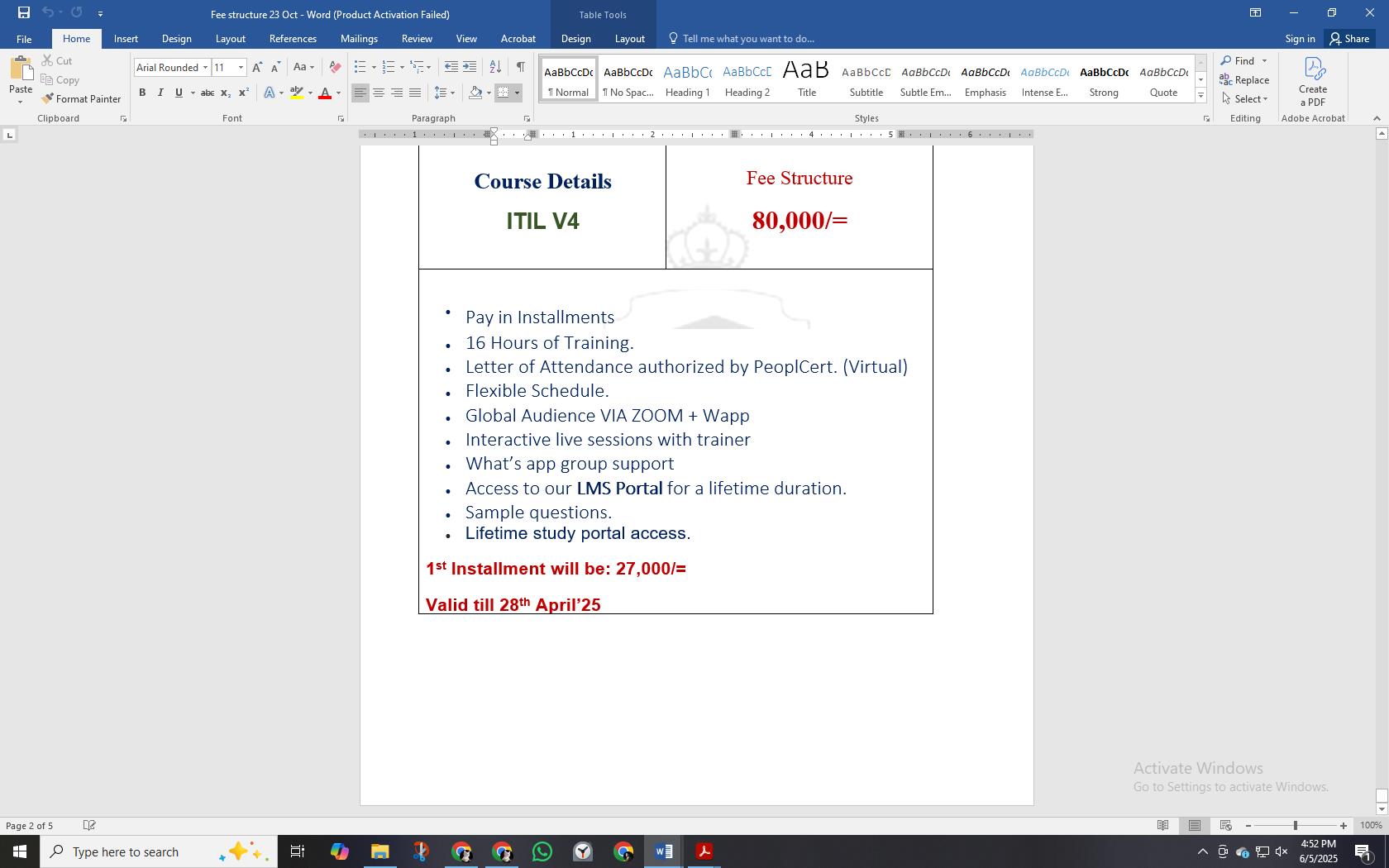The height and width of the screenshot is (868, 1389).
Task: Open Line and Paragraph Spacing dropdown
Action: [445, 93]
